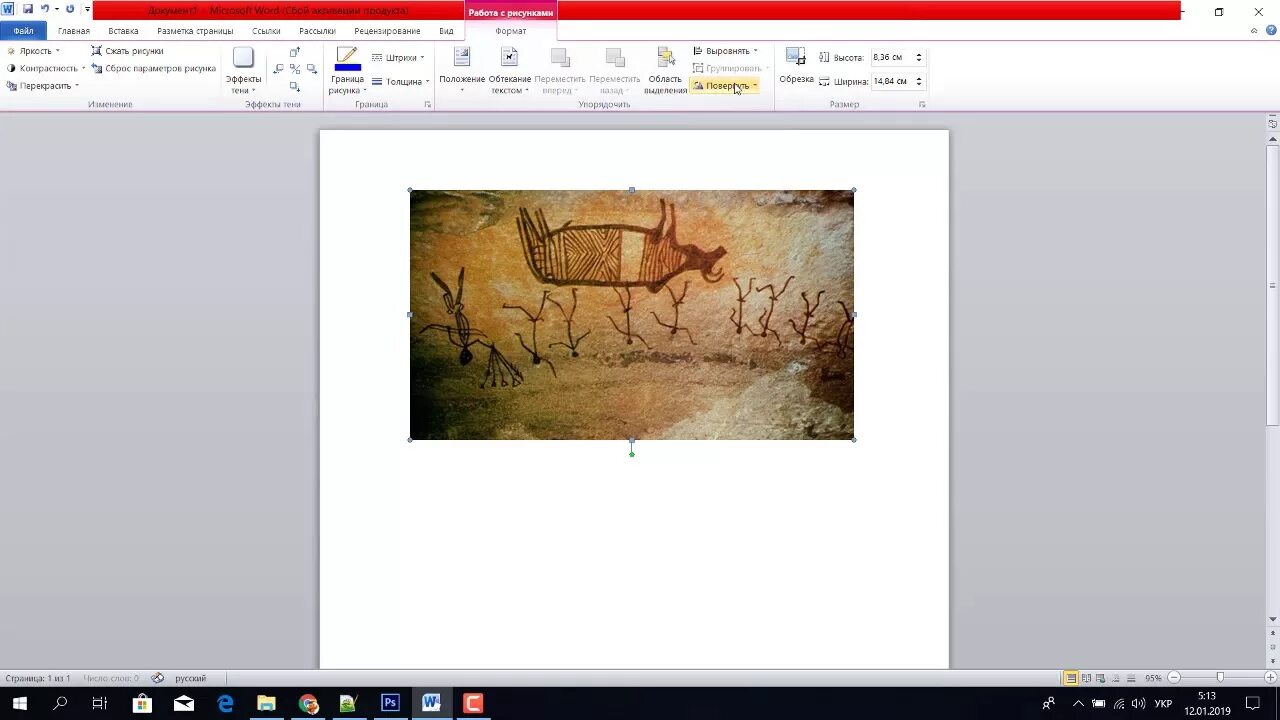The height and width of the screenshot is (720, 1280).
Task: Open File Explorer from the taskbar
Action: coord(266,704)
